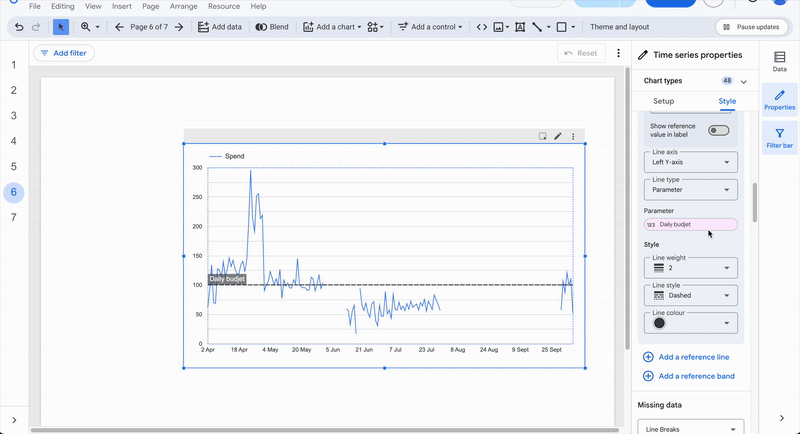Open the Filter bar panel
This screenshot has height=434, width=800.
coord(779,138)
